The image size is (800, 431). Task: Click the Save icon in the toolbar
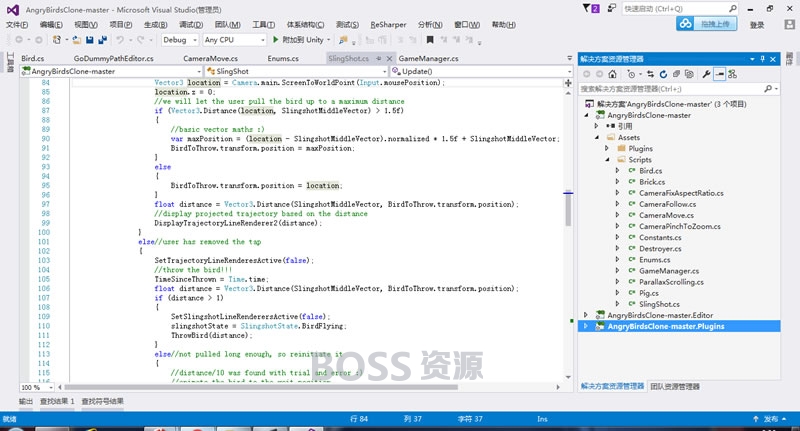[x=90, y=40]
